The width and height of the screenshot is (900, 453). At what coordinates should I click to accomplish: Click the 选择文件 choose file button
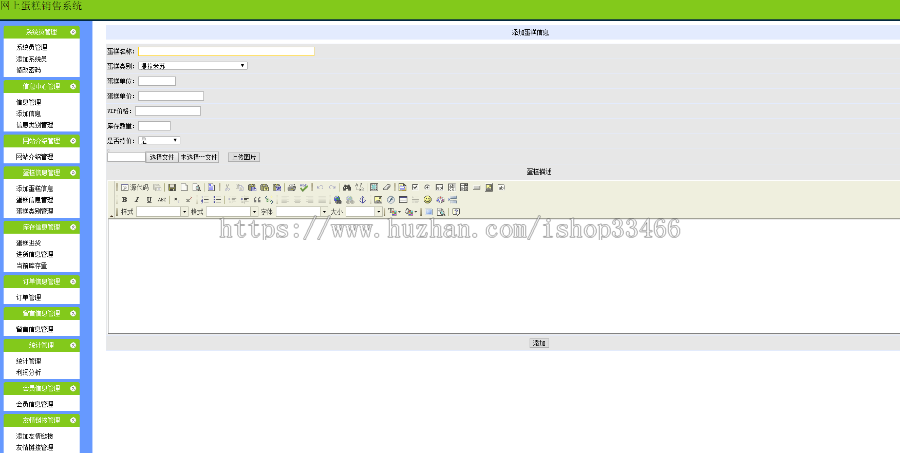(162, 157)
